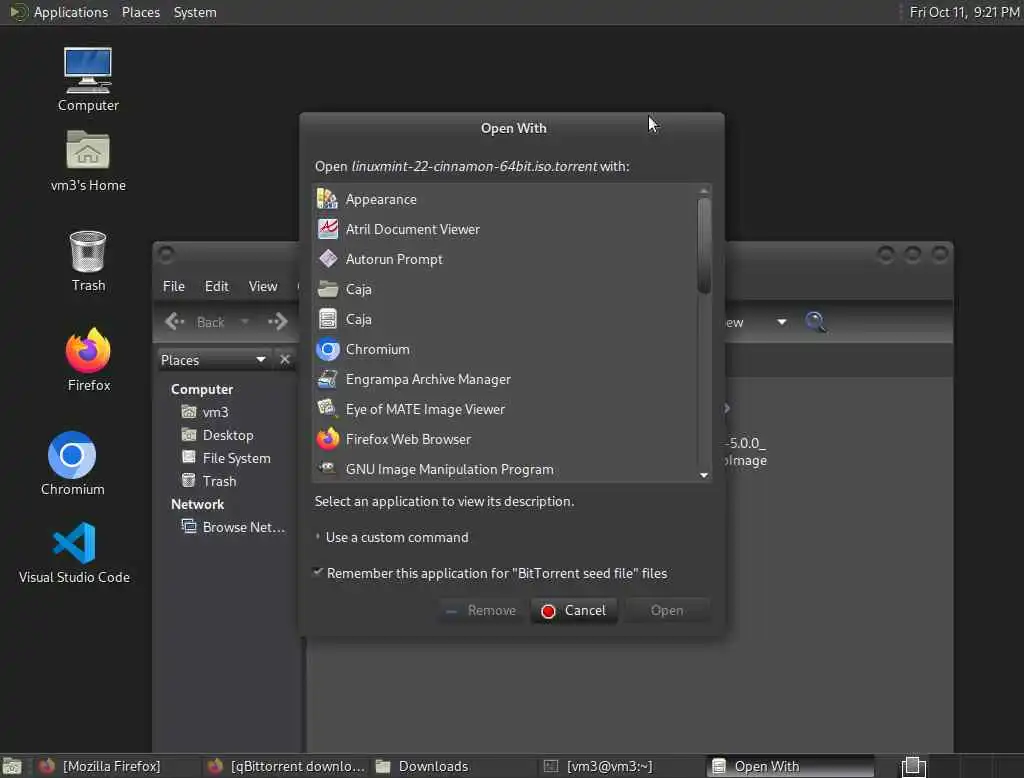The height and width of the screenshot is (778, 1024).
Task: Select Appearance in the application list
Action: click(x=505, y=199)
